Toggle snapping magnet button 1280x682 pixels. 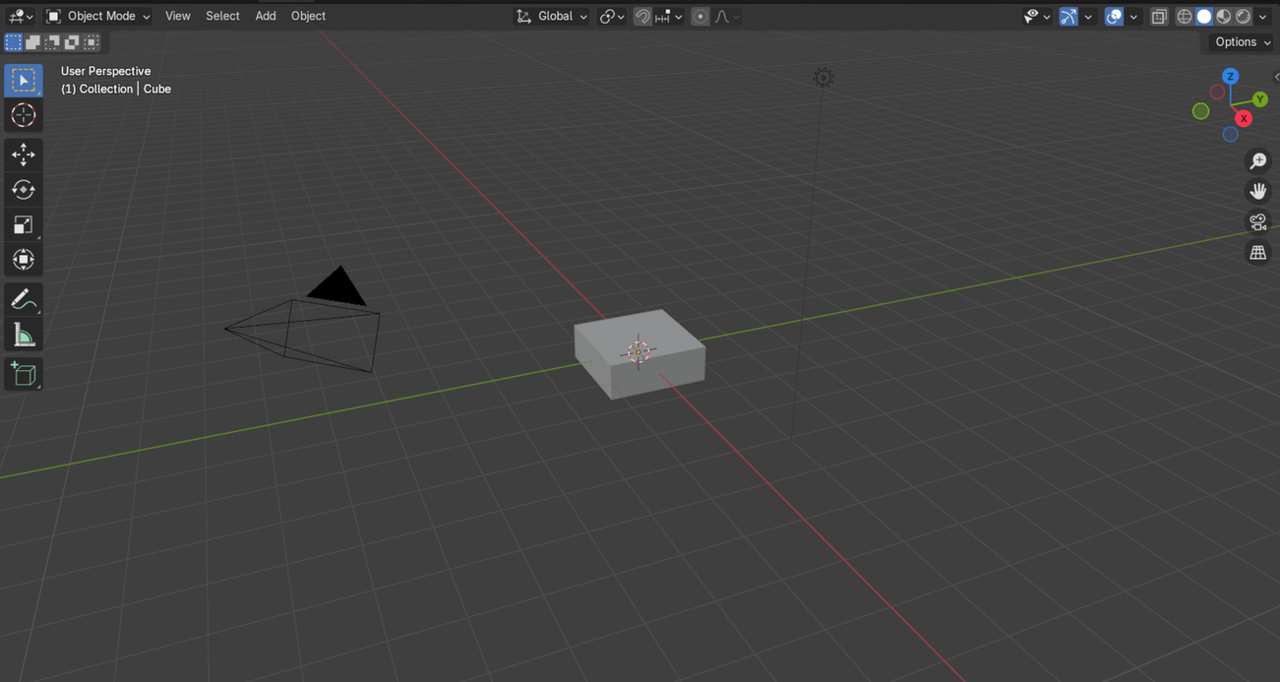[x=643, y=16]
